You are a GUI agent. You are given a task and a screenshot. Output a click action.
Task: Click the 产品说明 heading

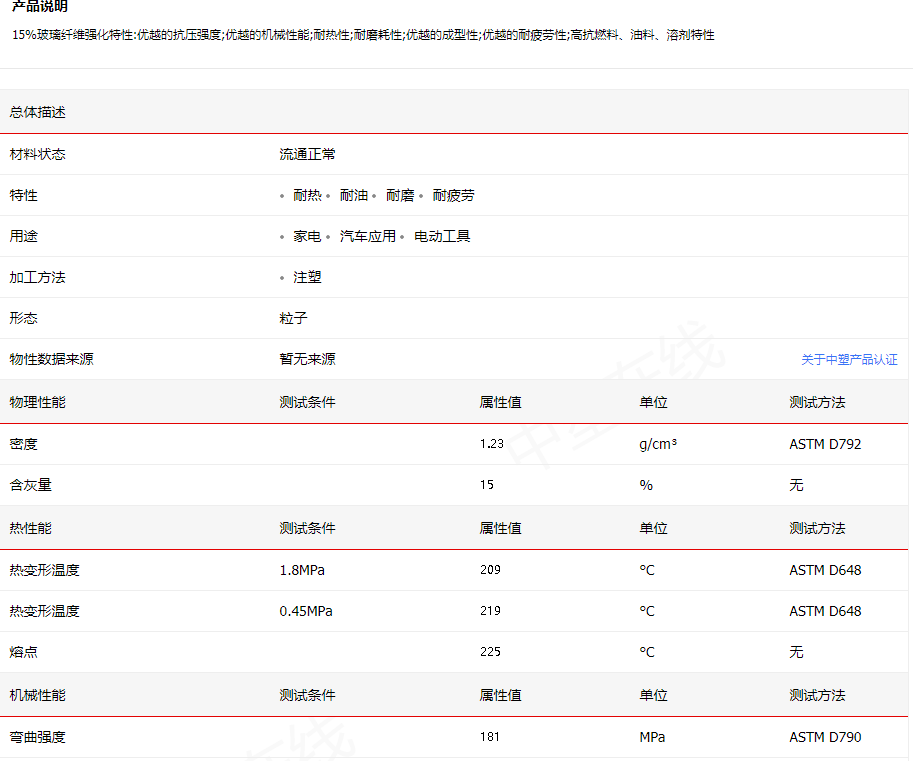[x=40, y=7]
